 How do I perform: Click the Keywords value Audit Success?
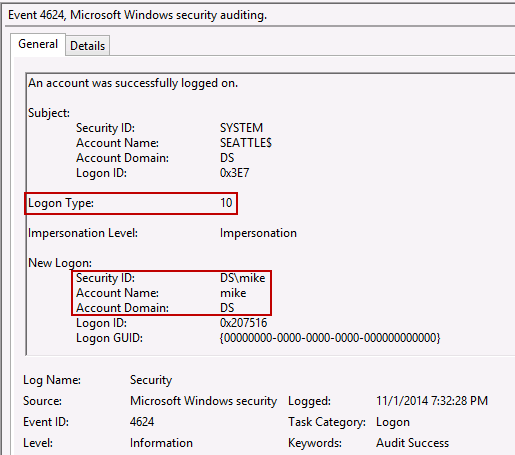coord(413,443)
